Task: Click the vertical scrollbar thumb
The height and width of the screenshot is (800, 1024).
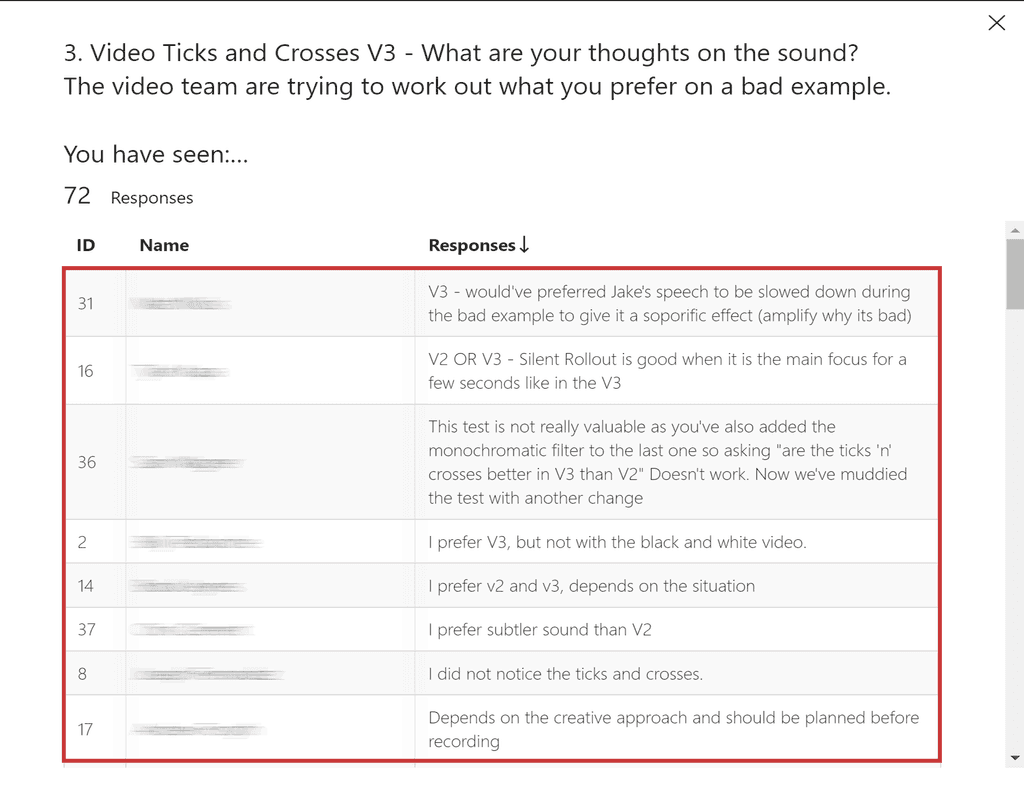Action: click(1015, 275)
